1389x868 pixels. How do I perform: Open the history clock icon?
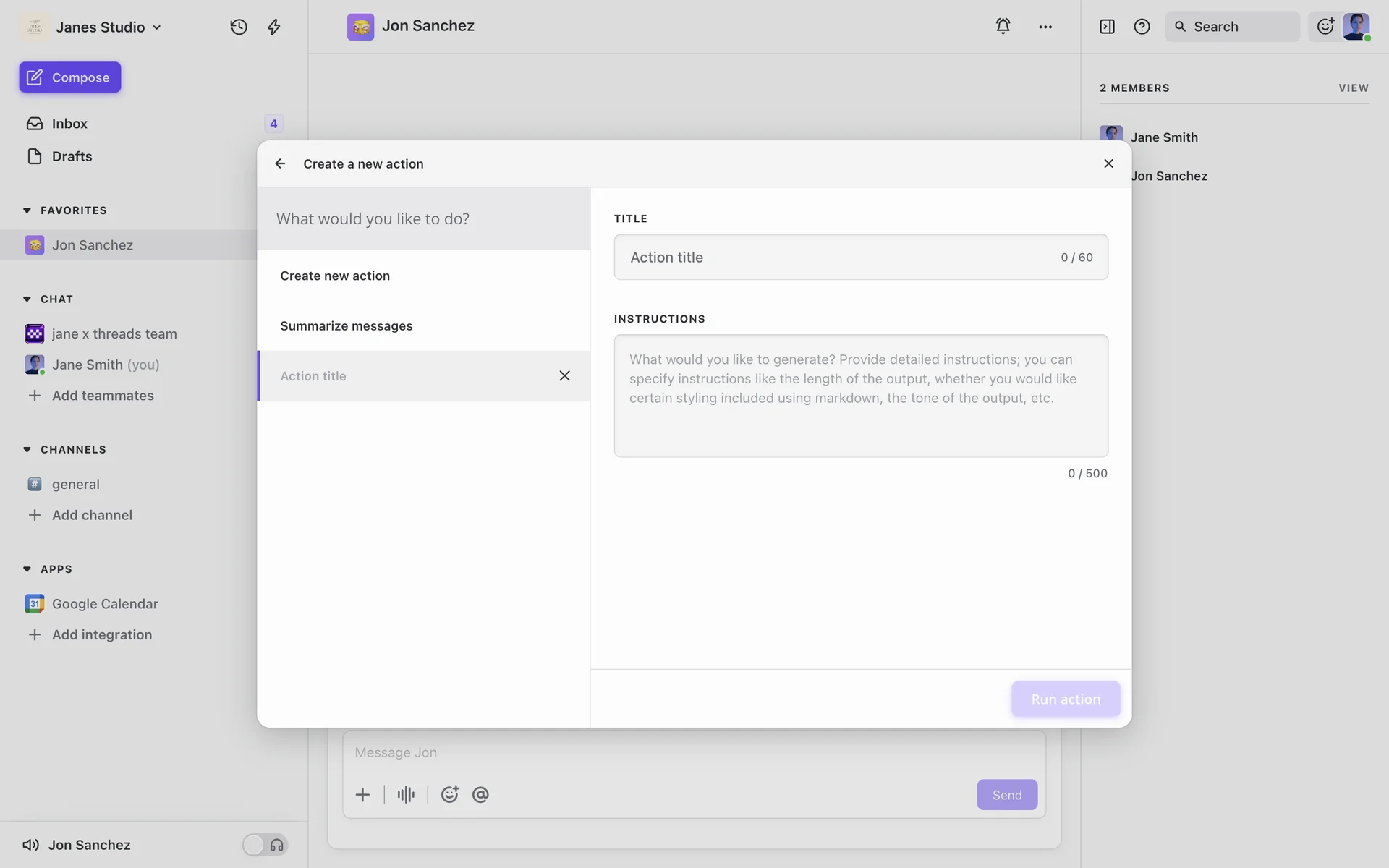[239, 27]
